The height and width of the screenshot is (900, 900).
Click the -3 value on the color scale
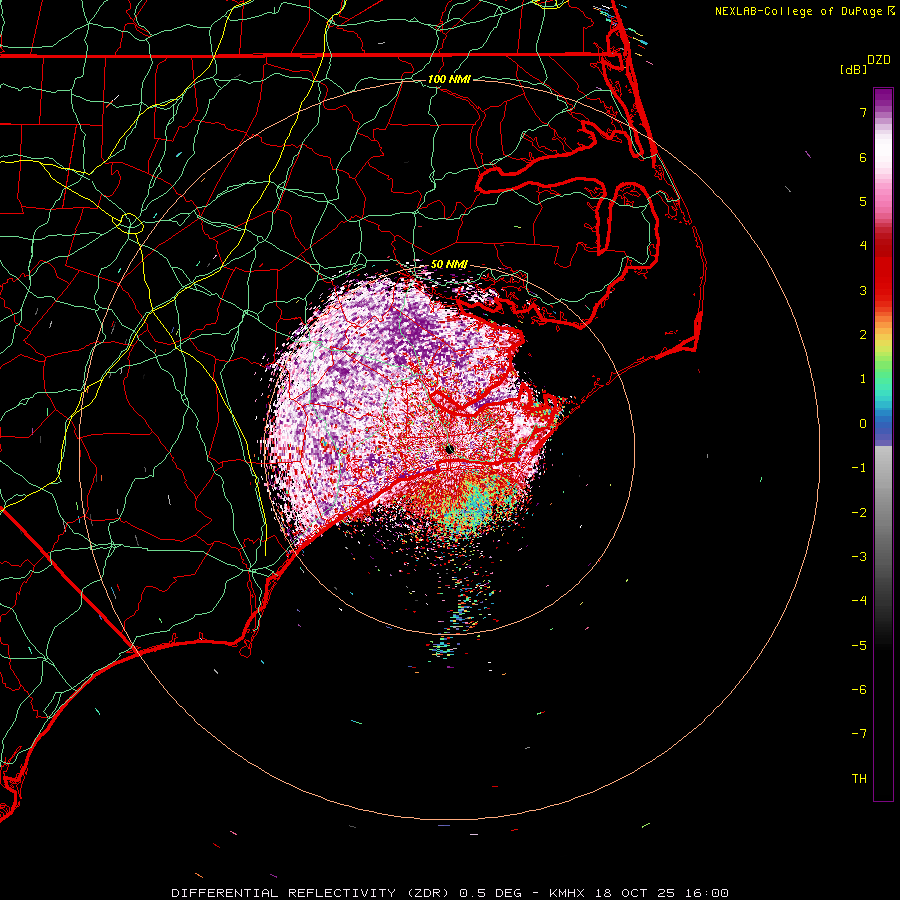click(859, 557)
